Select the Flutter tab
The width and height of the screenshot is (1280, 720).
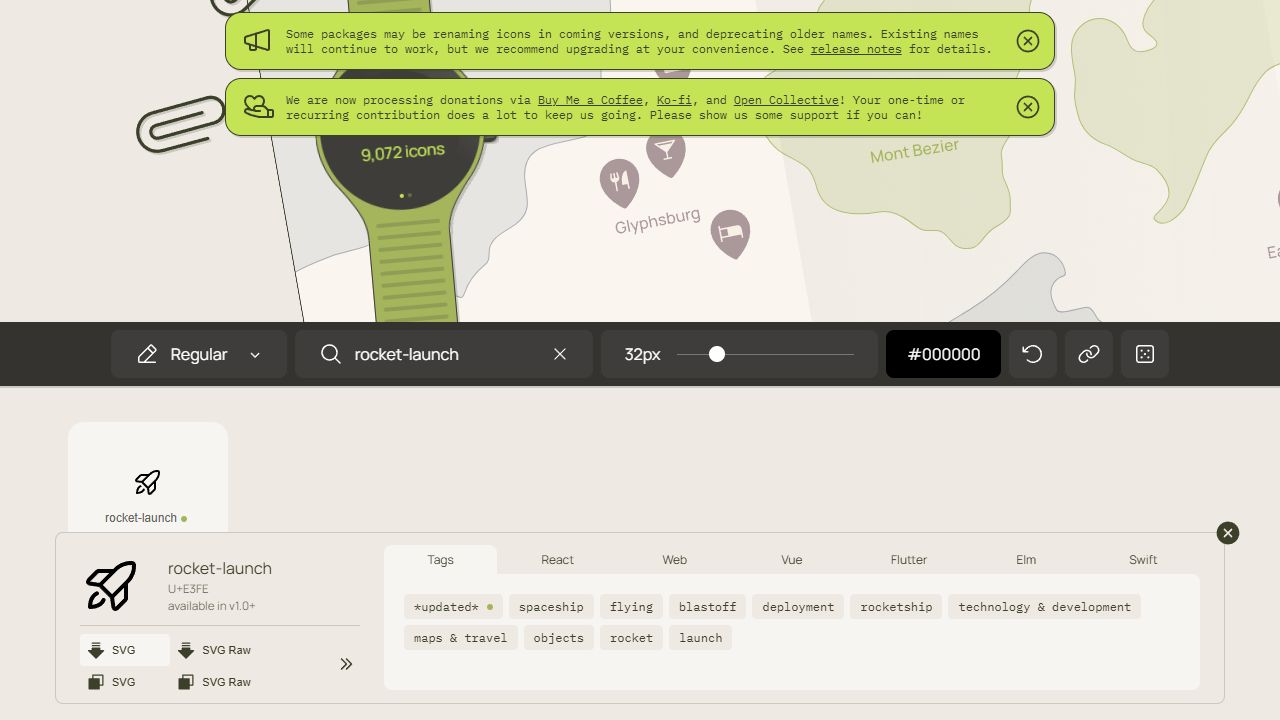(x=909, y=560)
